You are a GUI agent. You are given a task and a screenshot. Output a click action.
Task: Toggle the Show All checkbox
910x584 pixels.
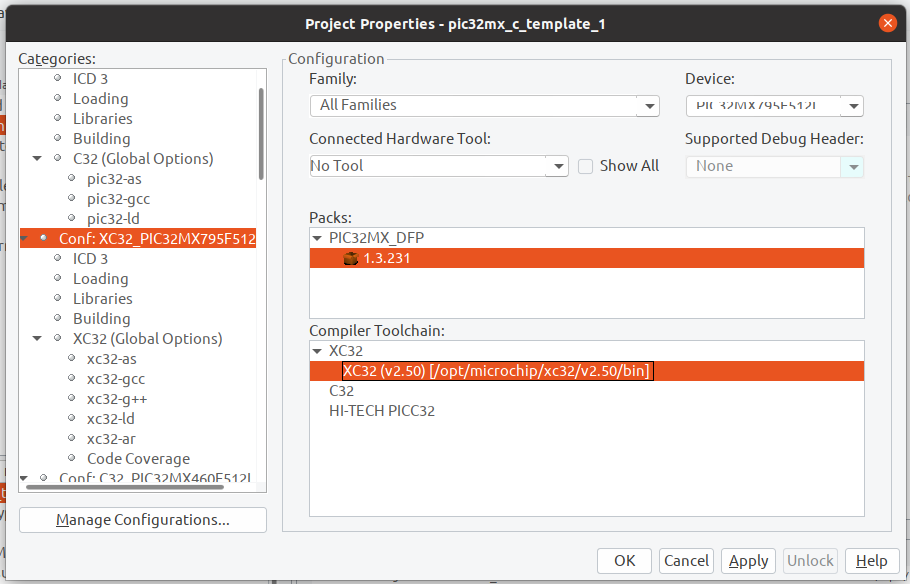[586, 167]
